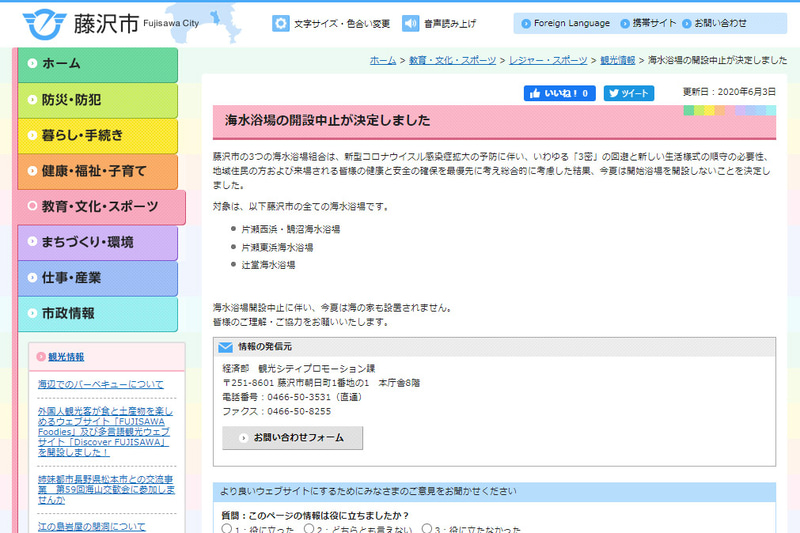Select 暮らし・手続き menu item
The image size is (800, 533).
[97, 136]
